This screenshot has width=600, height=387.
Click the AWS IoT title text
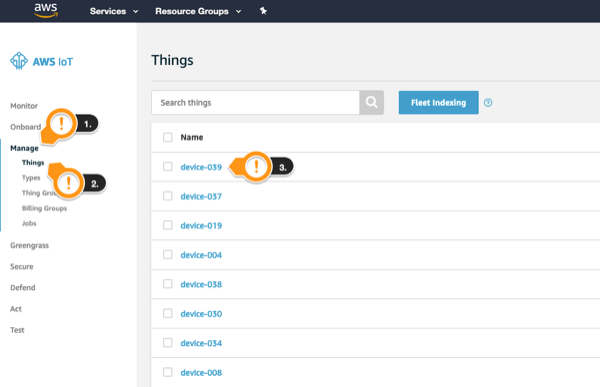53,62
